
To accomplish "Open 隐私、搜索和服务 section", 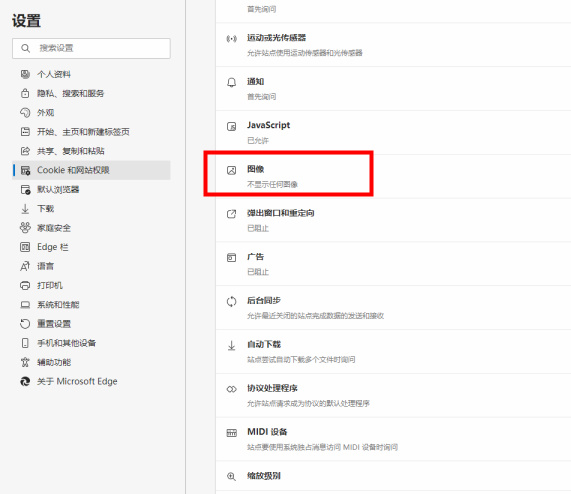I will coord(91,94).
